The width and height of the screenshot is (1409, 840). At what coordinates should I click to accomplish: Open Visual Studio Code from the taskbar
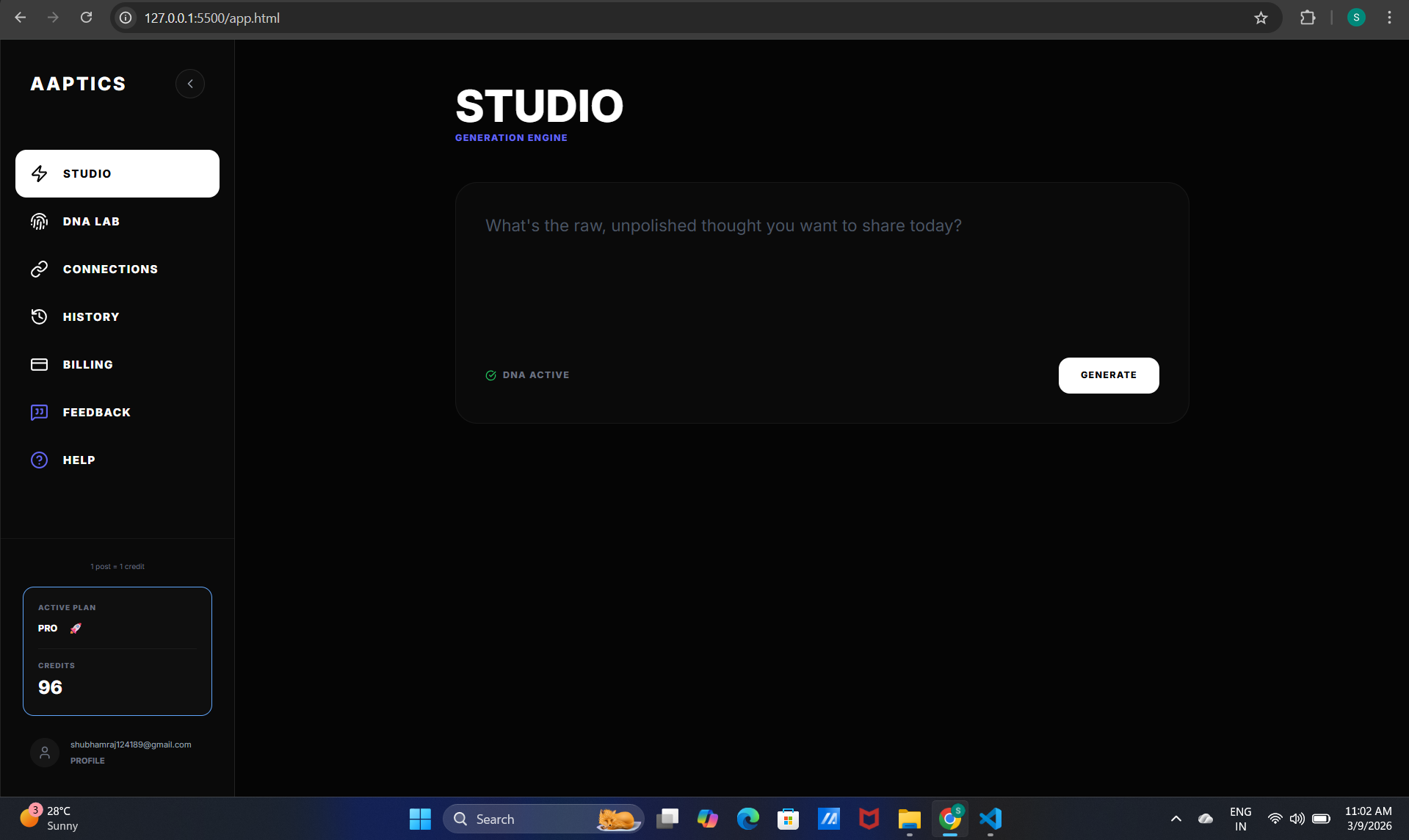click(990, 819)
